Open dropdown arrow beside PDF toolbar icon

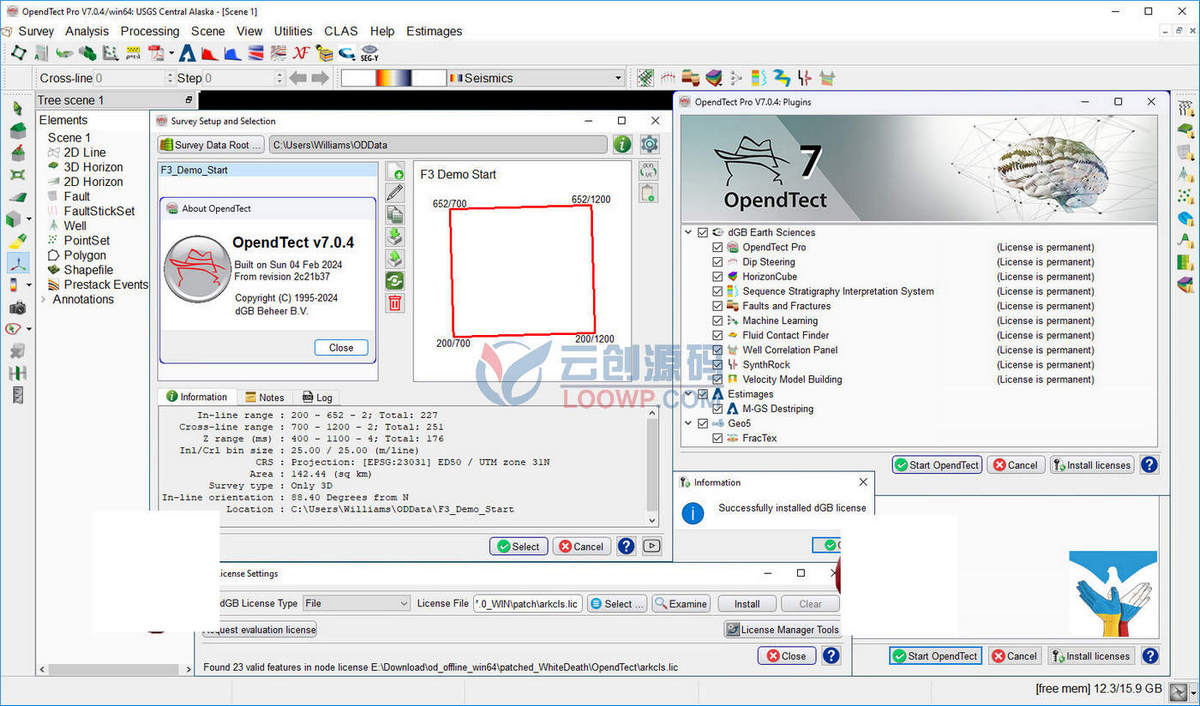[171, 53]
